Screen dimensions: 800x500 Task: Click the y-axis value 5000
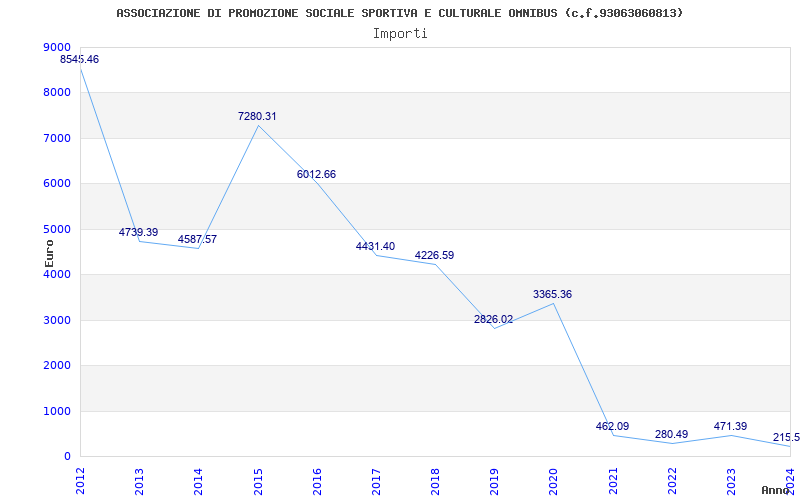57,229
